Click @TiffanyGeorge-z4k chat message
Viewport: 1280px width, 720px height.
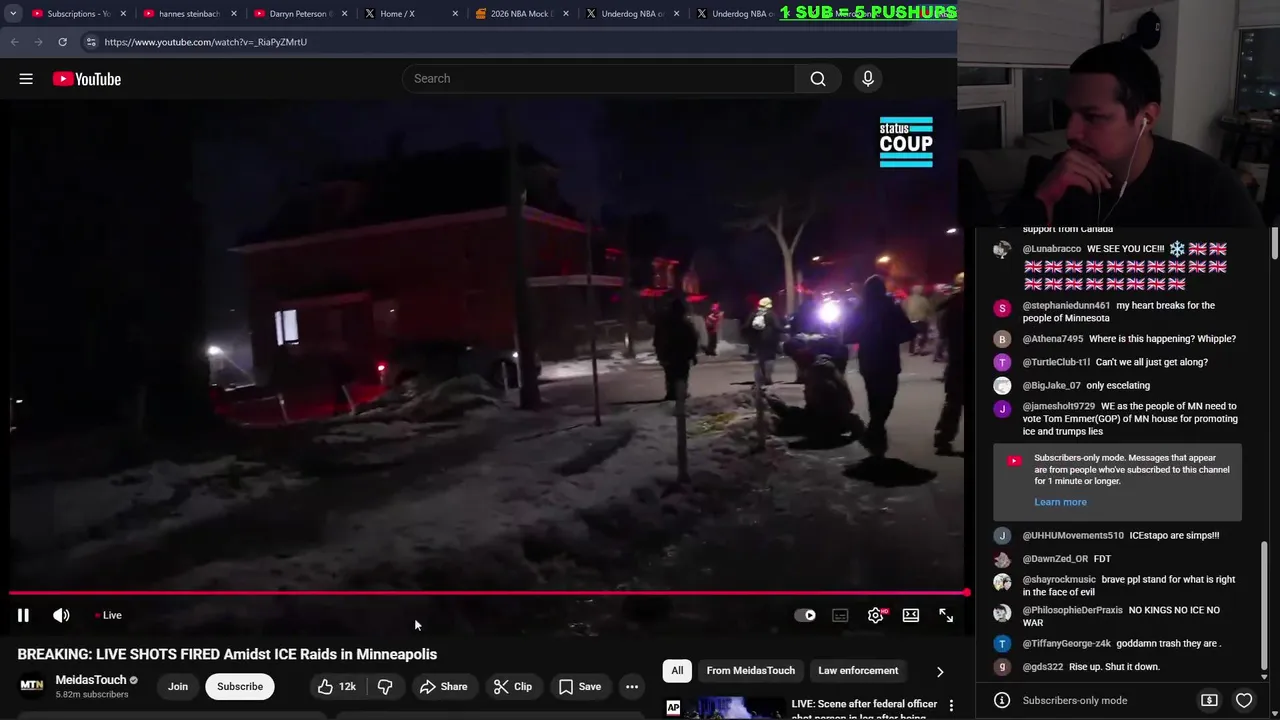(x=1122, y=644)
